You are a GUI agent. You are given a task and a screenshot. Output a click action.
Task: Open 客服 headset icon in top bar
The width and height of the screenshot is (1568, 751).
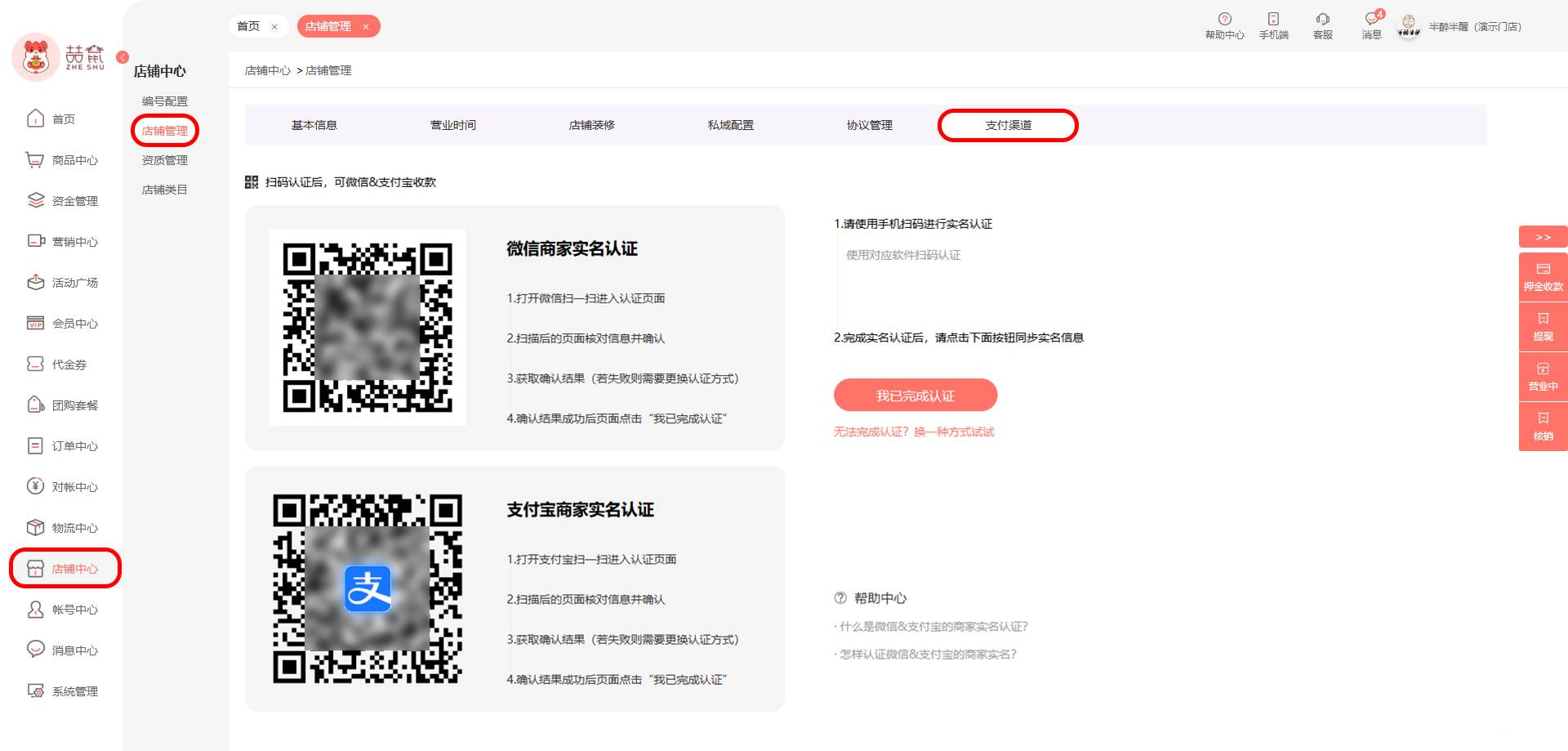click(1323, 19)
